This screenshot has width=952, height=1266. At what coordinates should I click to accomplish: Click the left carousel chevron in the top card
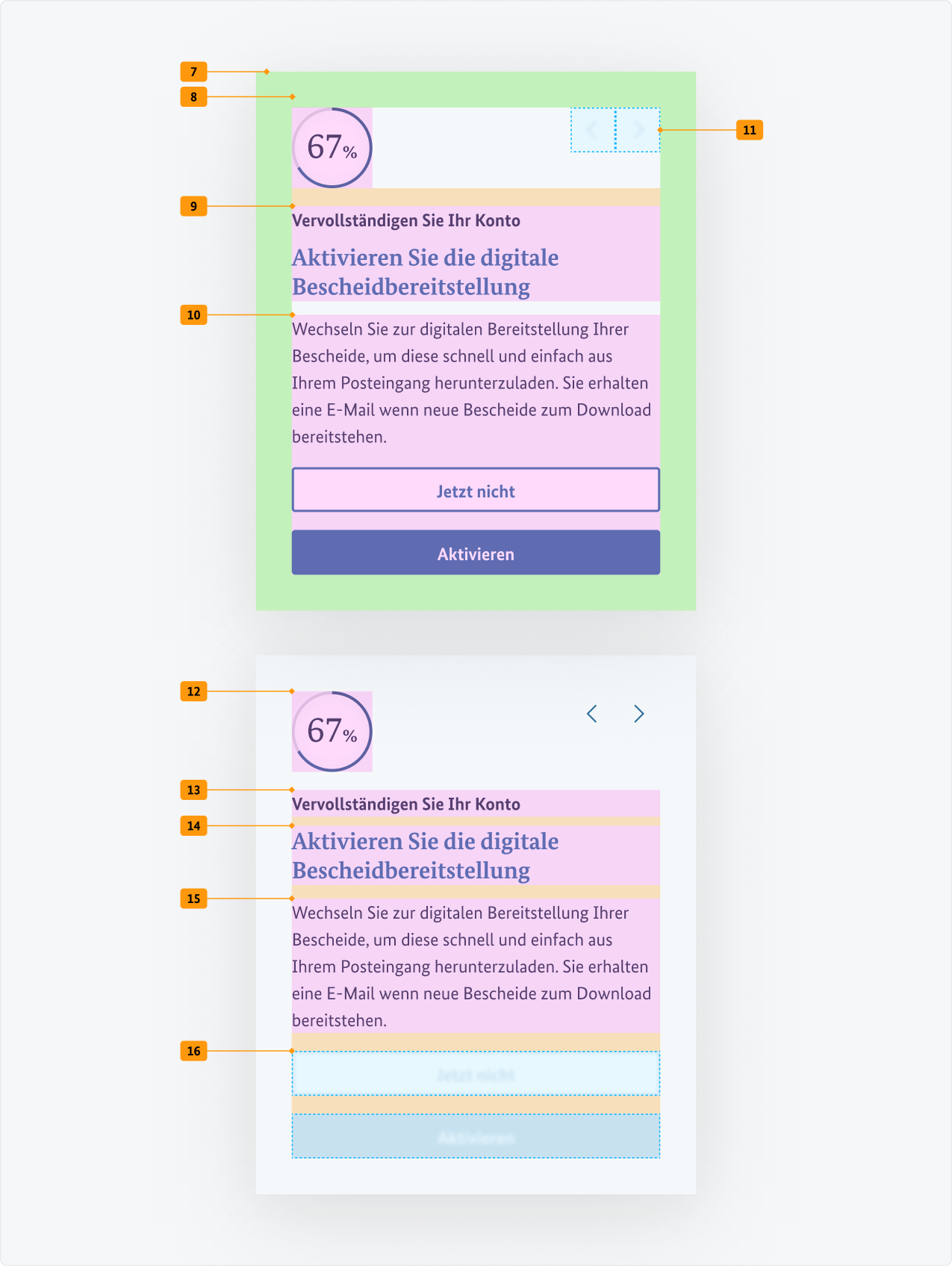pyautogui.click(x=592, y=131)
